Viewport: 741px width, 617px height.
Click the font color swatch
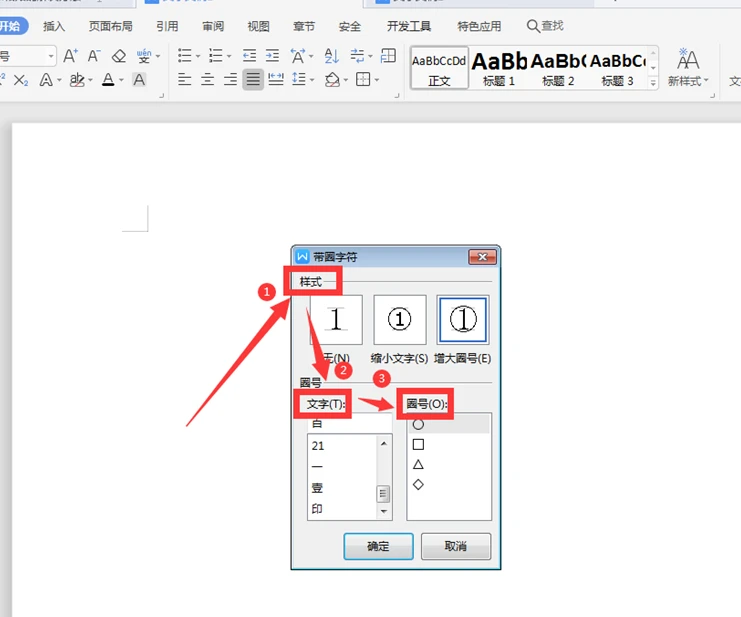point(107,80)
